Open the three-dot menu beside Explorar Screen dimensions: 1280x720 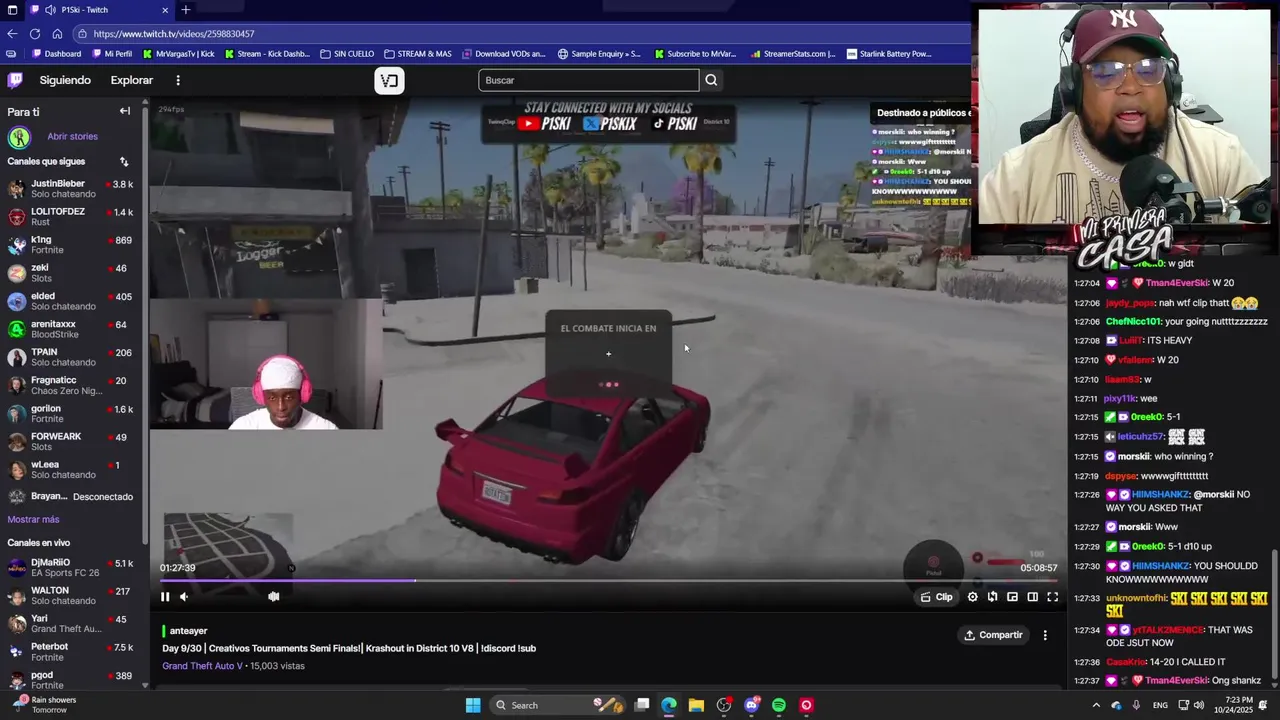[178, 80]
